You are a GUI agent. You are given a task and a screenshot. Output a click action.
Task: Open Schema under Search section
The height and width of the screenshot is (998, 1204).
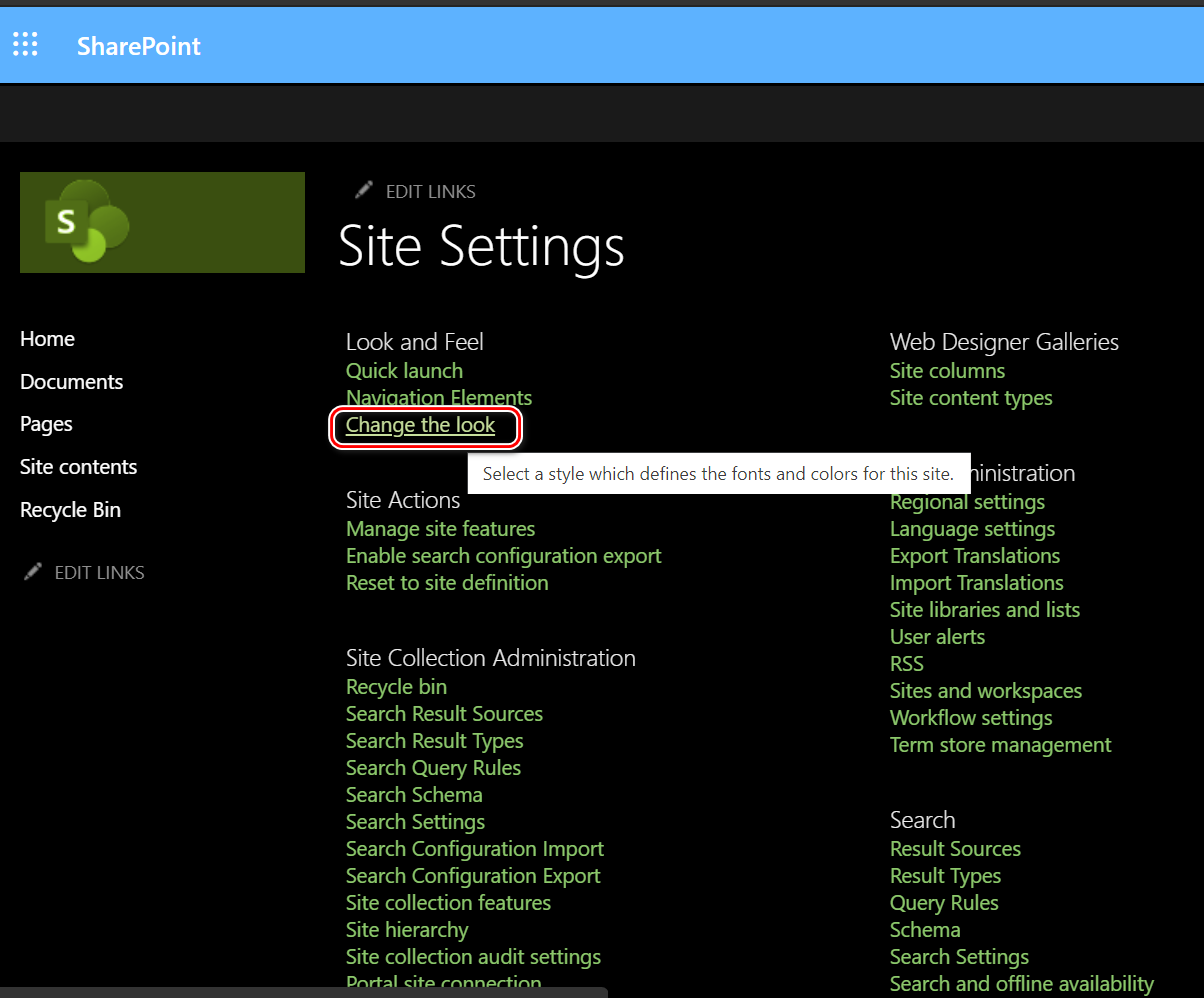pos(925,930)
